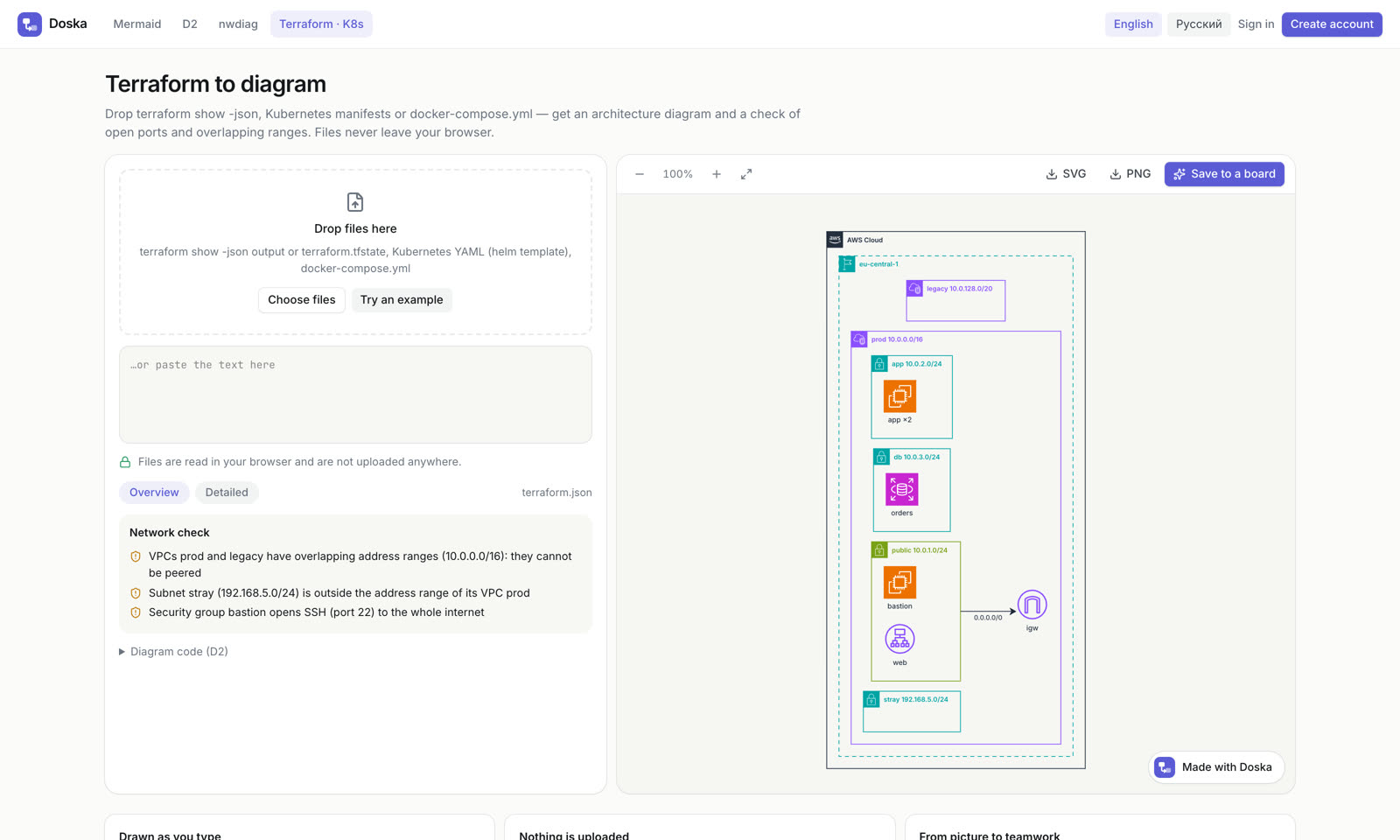Click the Doska logo icon

pyautogui.click(x=30, y=24)
